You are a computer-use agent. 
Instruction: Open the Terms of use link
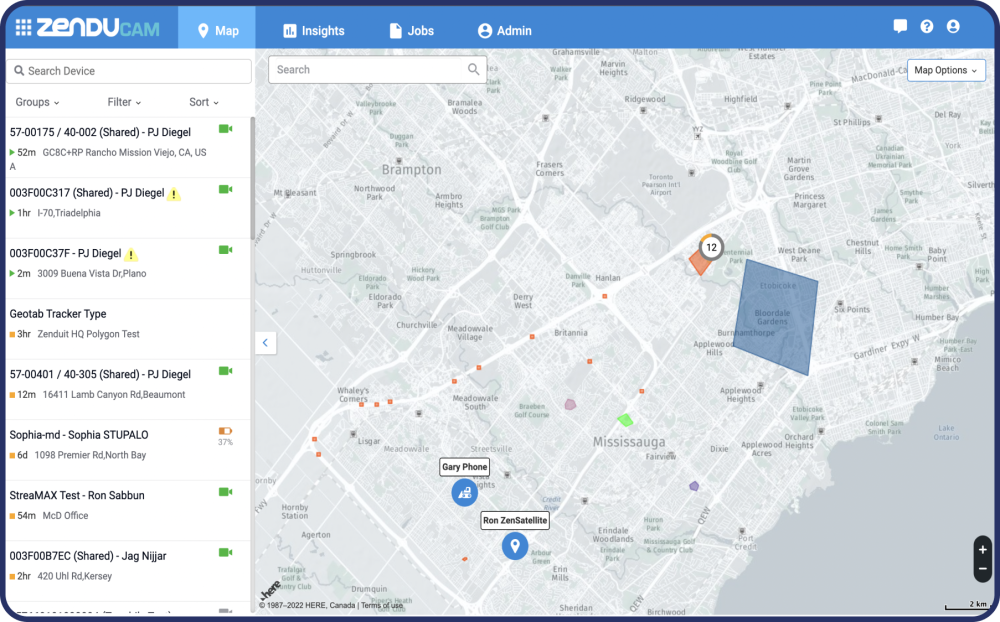(x=382, y=605)
